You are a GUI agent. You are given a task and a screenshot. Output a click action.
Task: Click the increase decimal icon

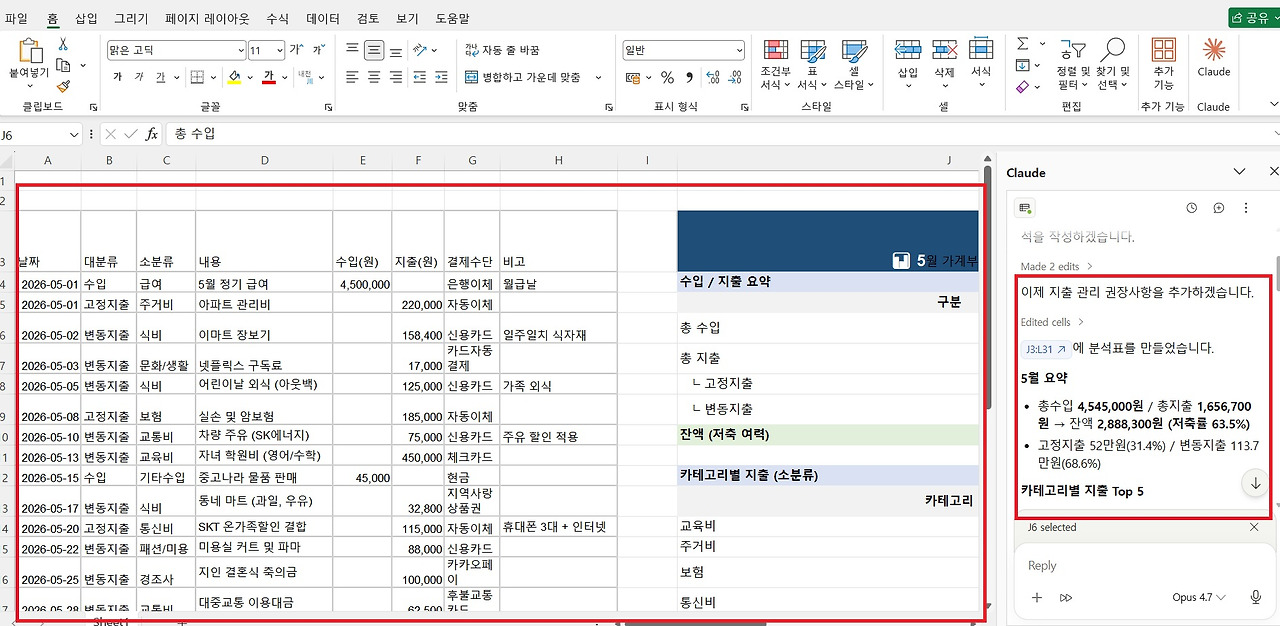(x=714, y=78)
